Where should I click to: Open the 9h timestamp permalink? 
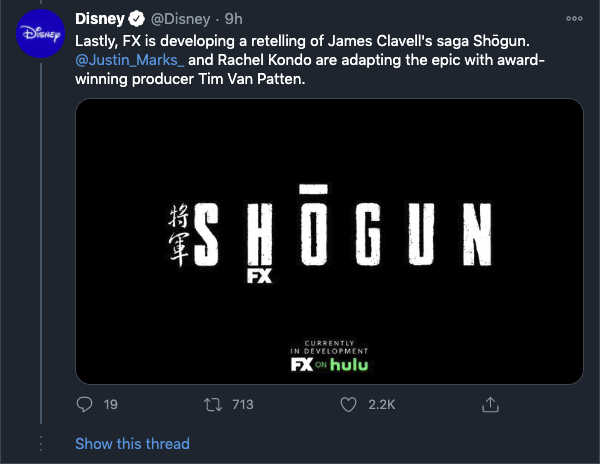233,19
